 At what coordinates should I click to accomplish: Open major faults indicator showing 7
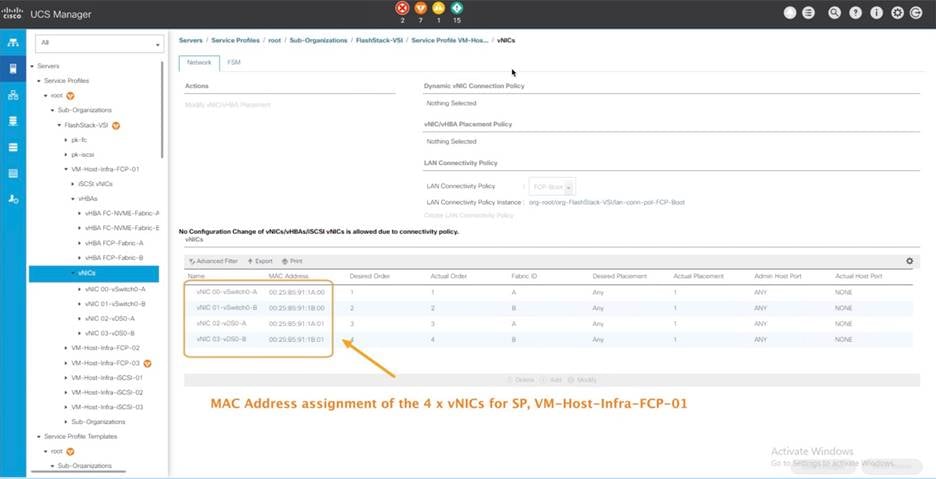[x=420, y=8]
